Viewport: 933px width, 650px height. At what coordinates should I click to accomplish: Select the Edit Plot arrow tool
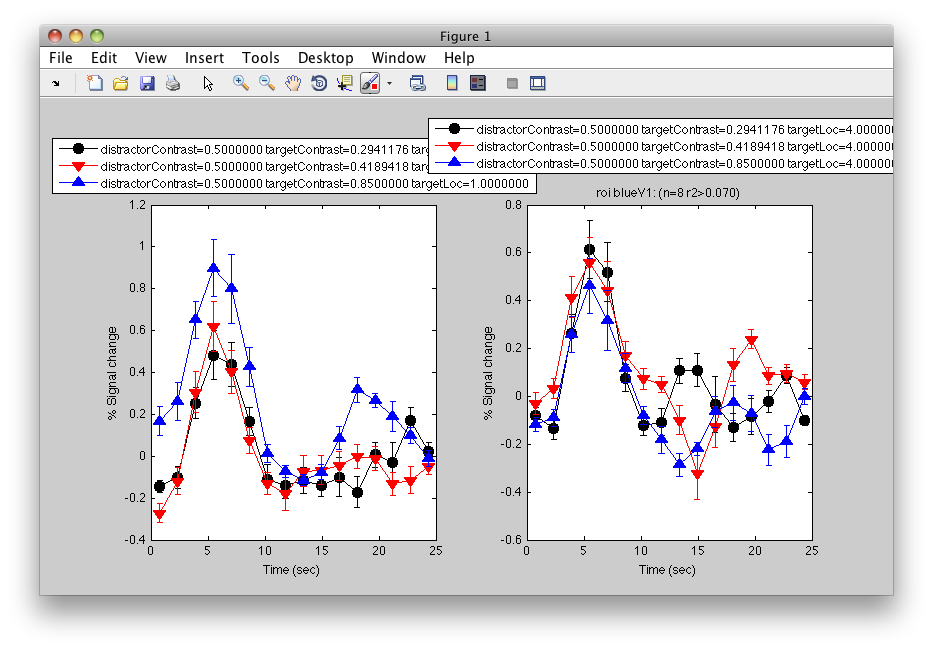coord(208,83)
